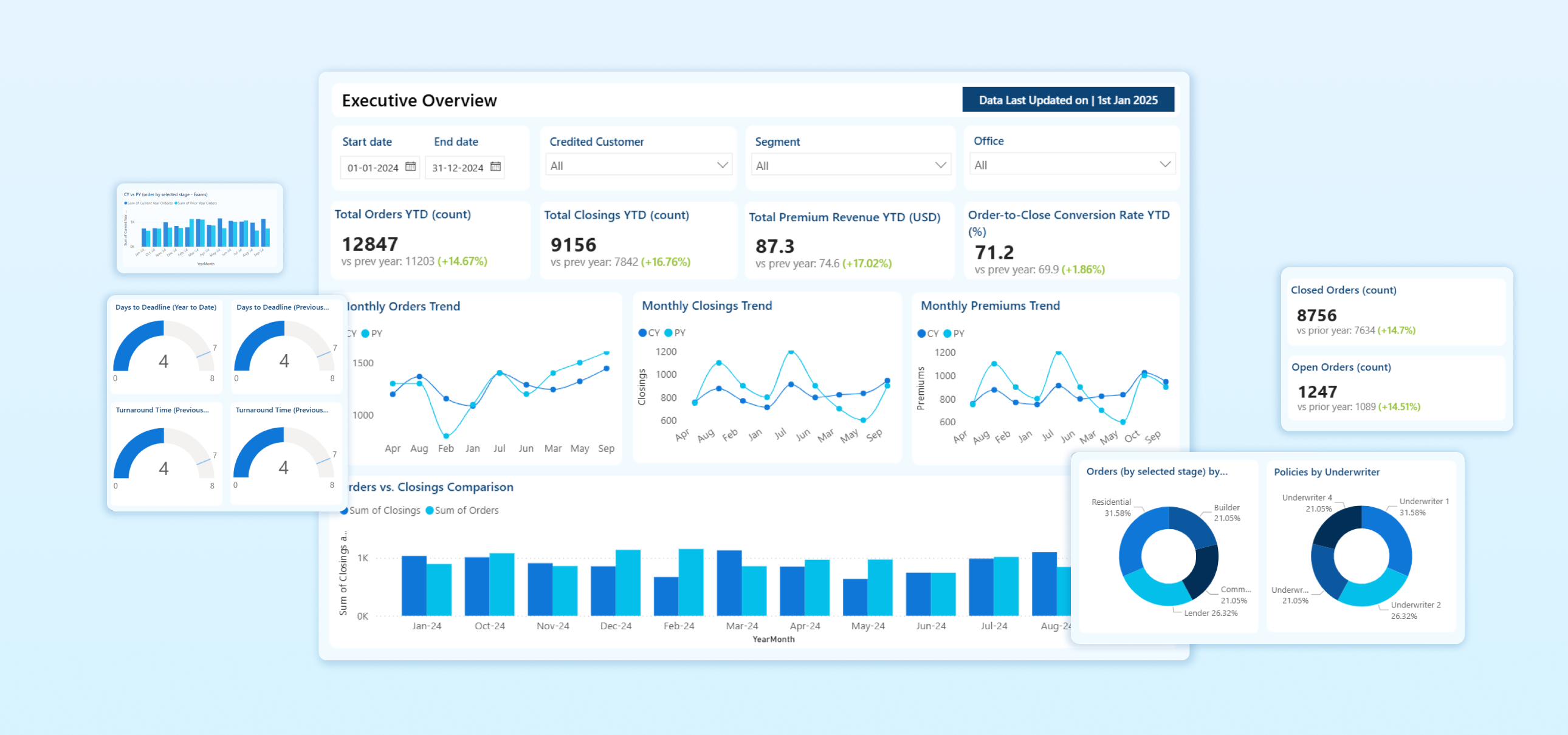Click the PY legend marker in Monthly Premiums Trend
This screenshot has width=1568, height=735.
coord(947,333)
